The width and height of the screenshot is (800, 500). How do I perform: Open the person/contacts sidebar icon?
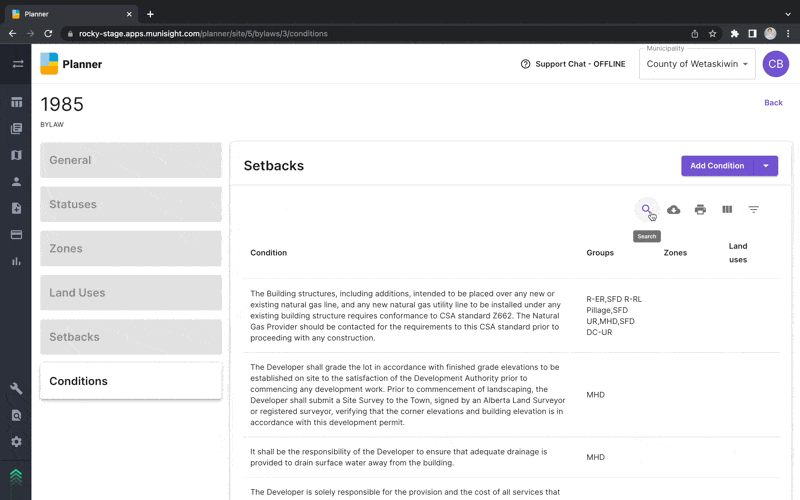16,182
